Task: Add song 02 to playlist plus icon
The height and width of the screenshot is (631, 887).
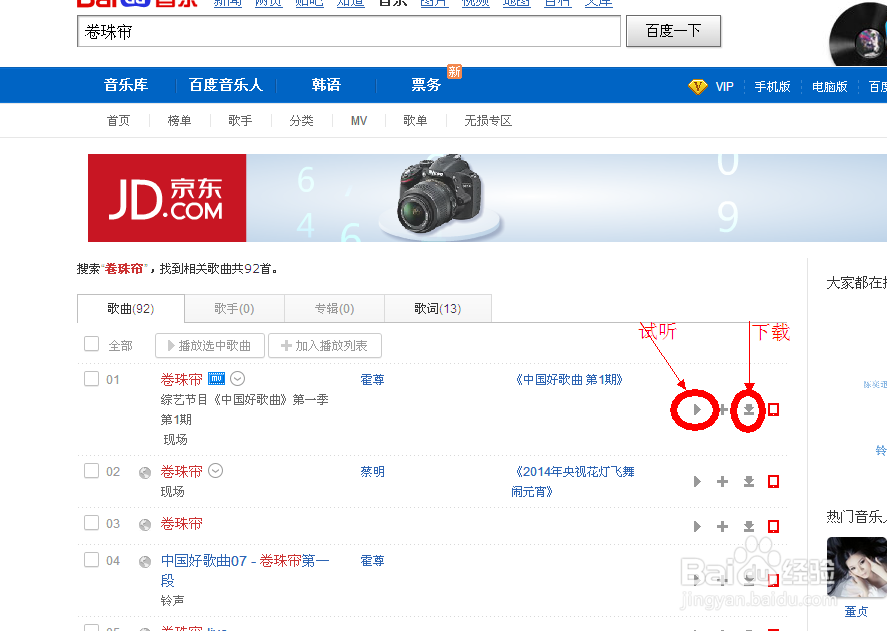Action: coord(722,482)
